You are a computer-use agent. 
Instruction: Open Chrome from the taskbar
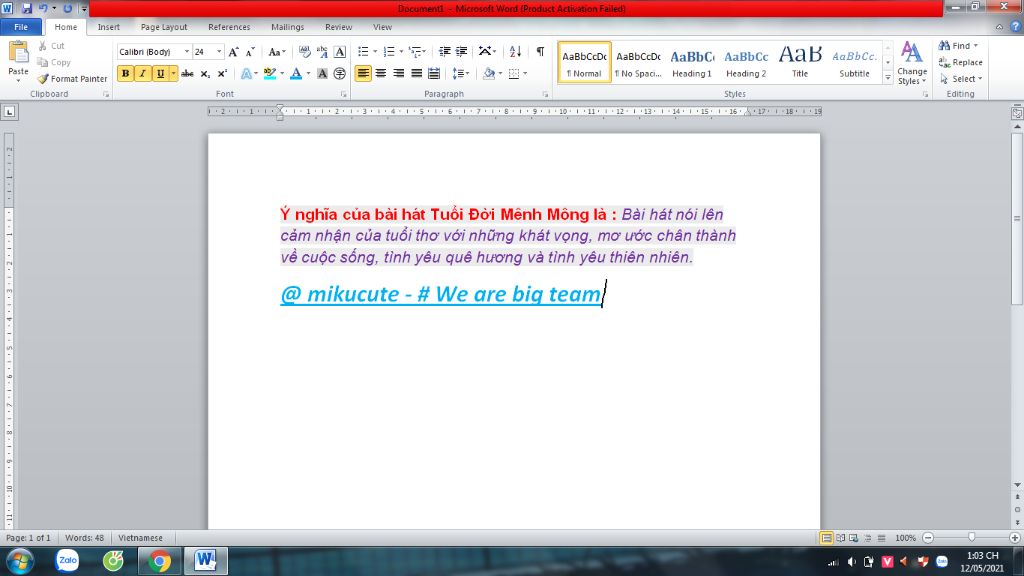pos(160,561)
